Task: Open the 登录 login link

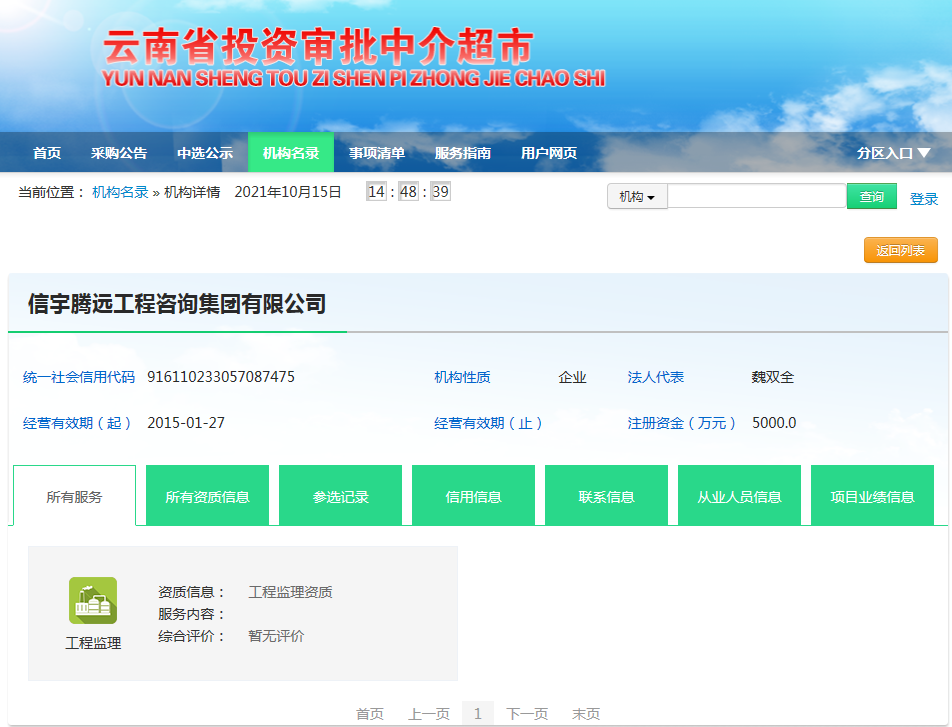Action: (925, 199)
